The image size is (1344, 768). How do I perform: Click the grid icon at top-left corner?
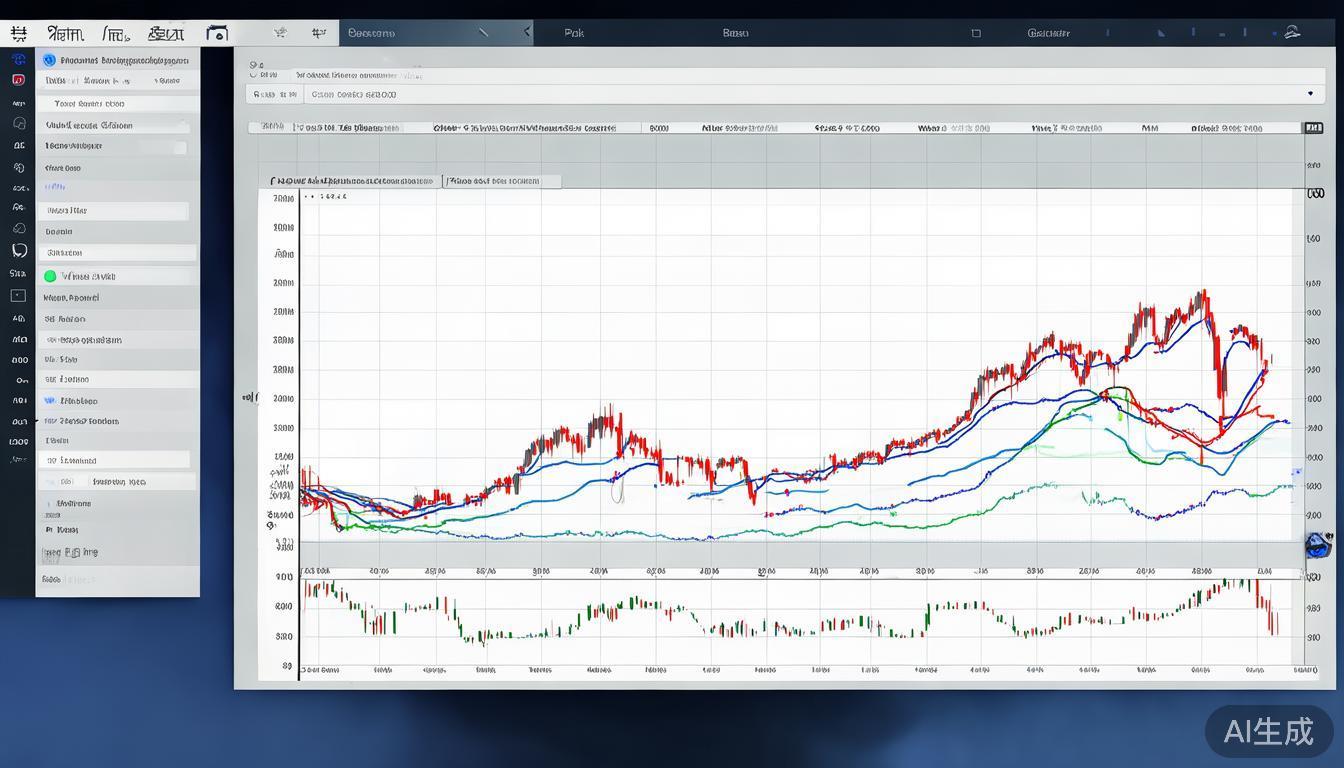18,33
